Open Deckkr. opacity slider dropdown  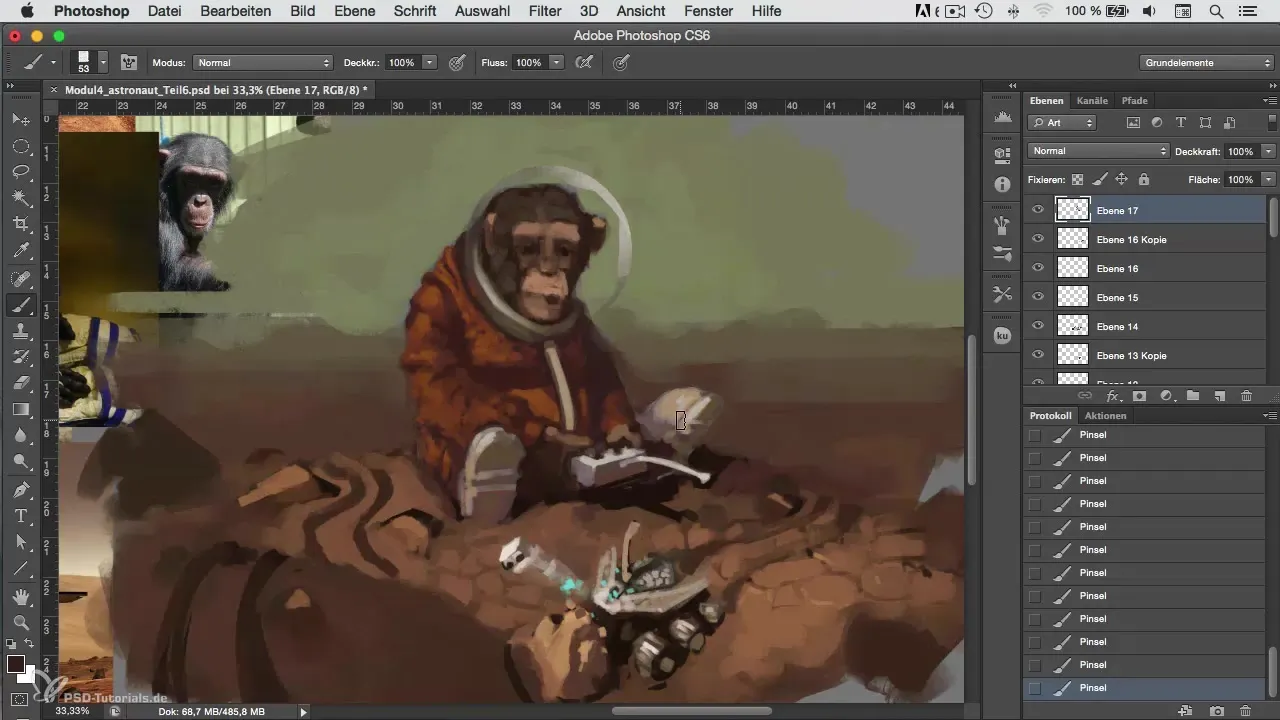click(430, 62)
